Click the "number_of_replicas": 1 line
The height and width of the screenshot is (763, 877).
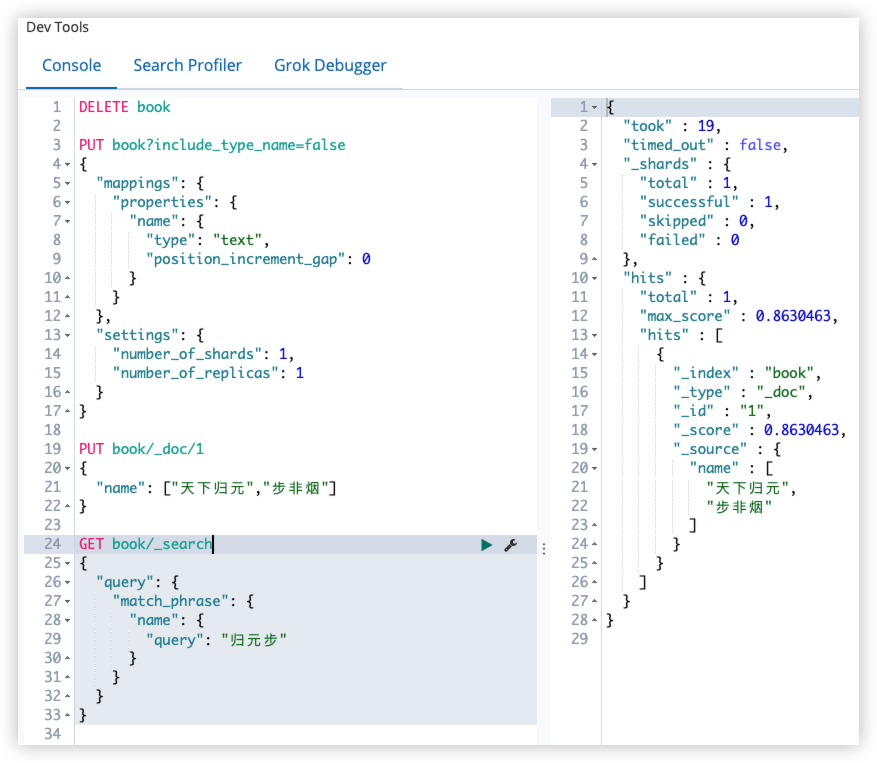click(208, 373)
